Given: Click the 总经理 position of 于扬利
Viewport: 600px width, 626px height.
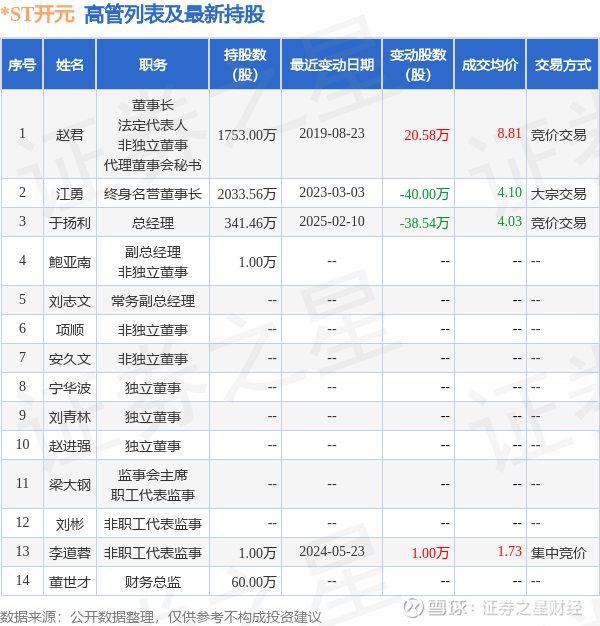Looking at the screenshot, I should [152, 223].
